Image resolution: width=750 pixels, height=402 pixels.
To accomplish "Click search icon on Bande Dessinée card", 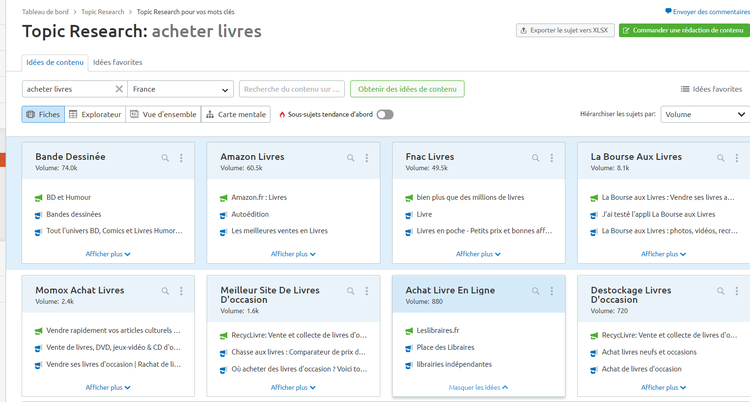I will point(165,157).
